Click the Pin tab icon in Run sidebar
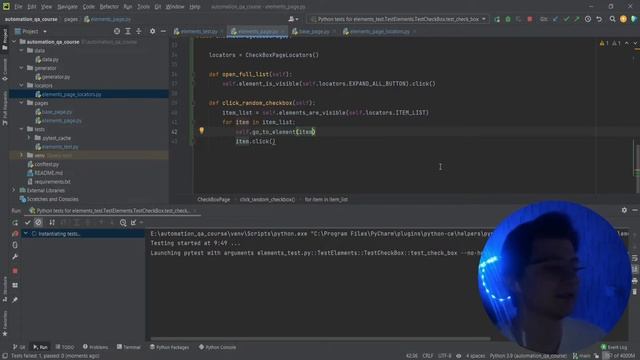 [15, 300]
